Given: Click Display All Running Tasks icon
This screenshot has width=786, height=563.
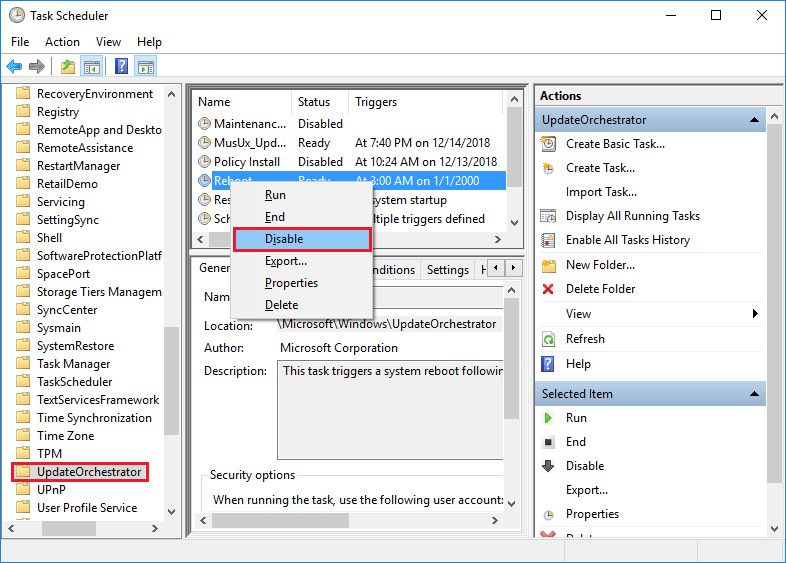Looking at the screenshot, I should click(x=548, y=216).
